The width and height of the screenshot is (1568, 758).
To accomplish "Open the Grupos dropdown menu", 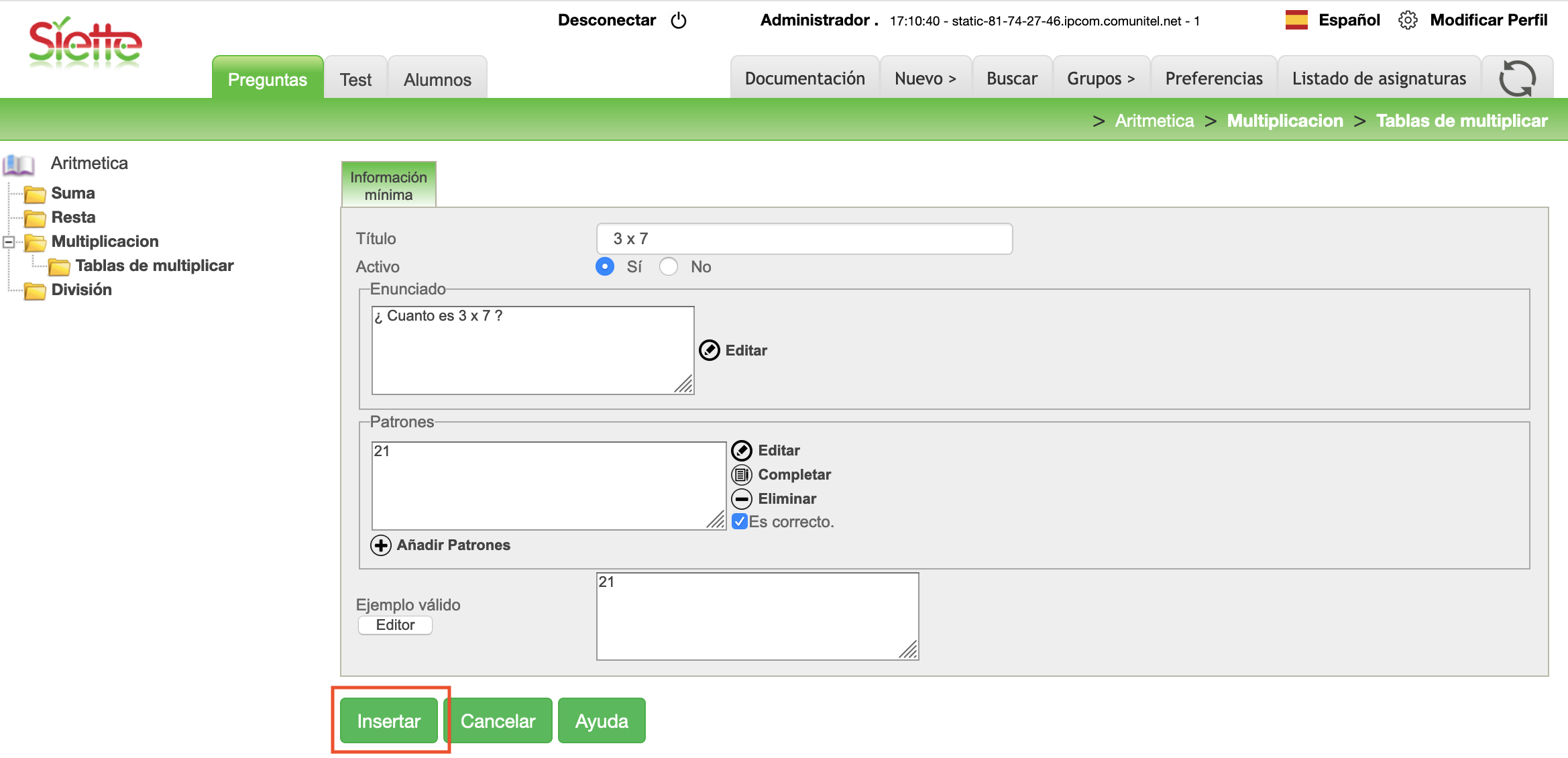I will [x=1101, y=78].
